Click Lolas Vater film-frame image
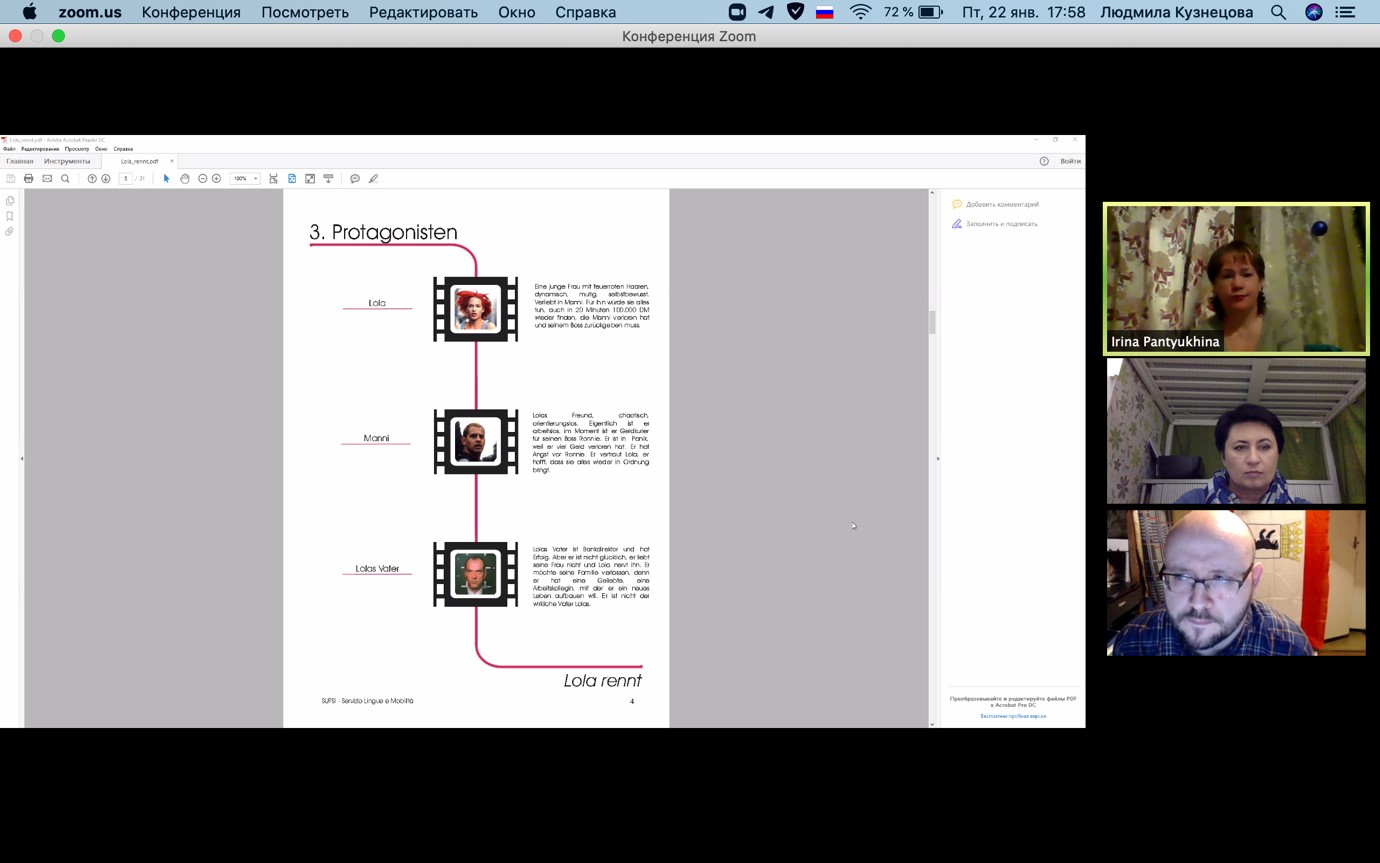Image resolution: width=1380 pixels, height=863 pixels. point(476,574)
